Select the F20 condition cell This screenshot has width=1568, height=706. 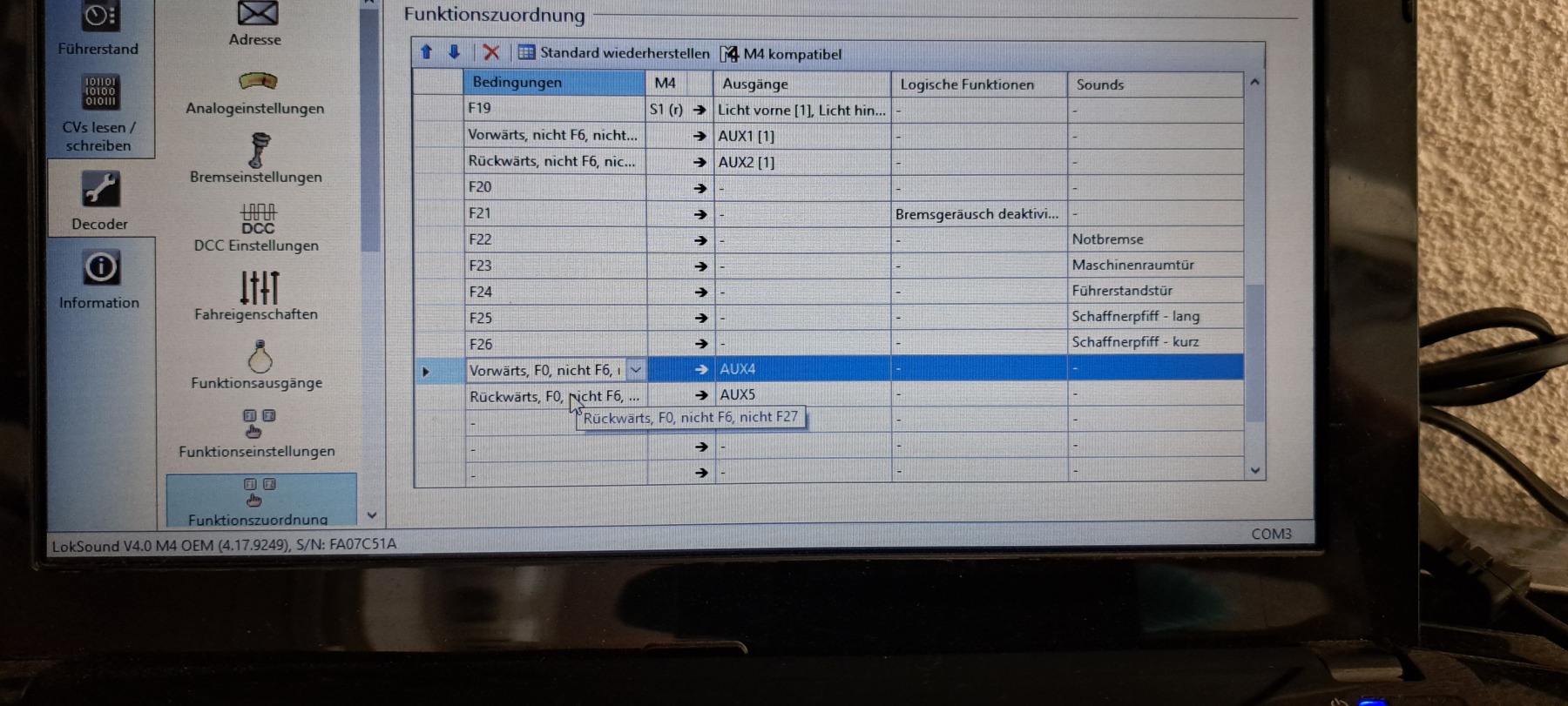click(555, 187)
